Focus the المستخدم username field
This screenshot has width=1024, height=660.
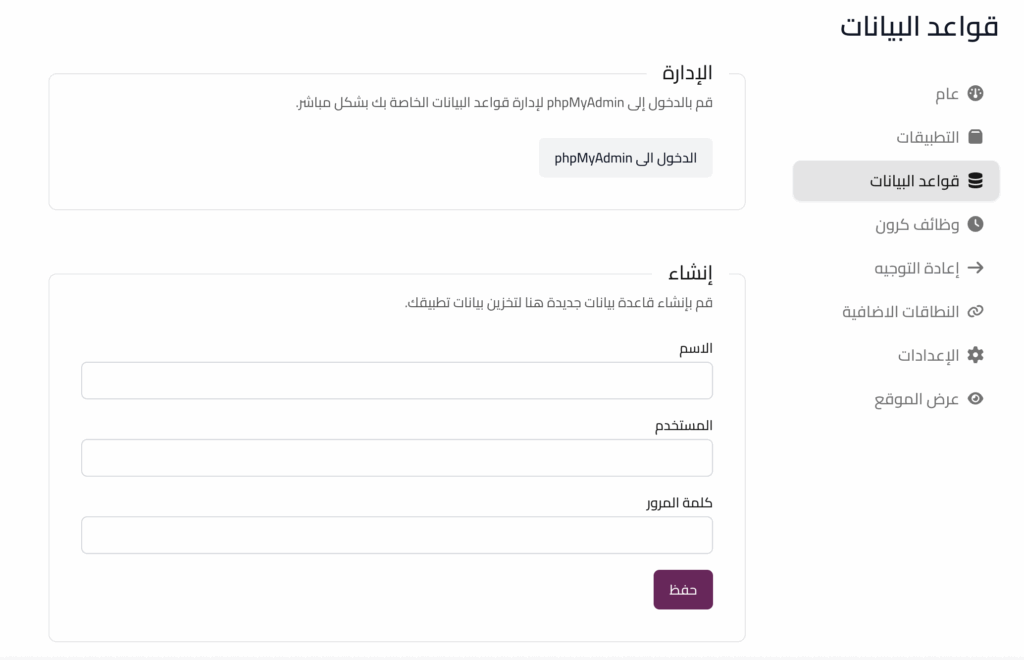396,458
